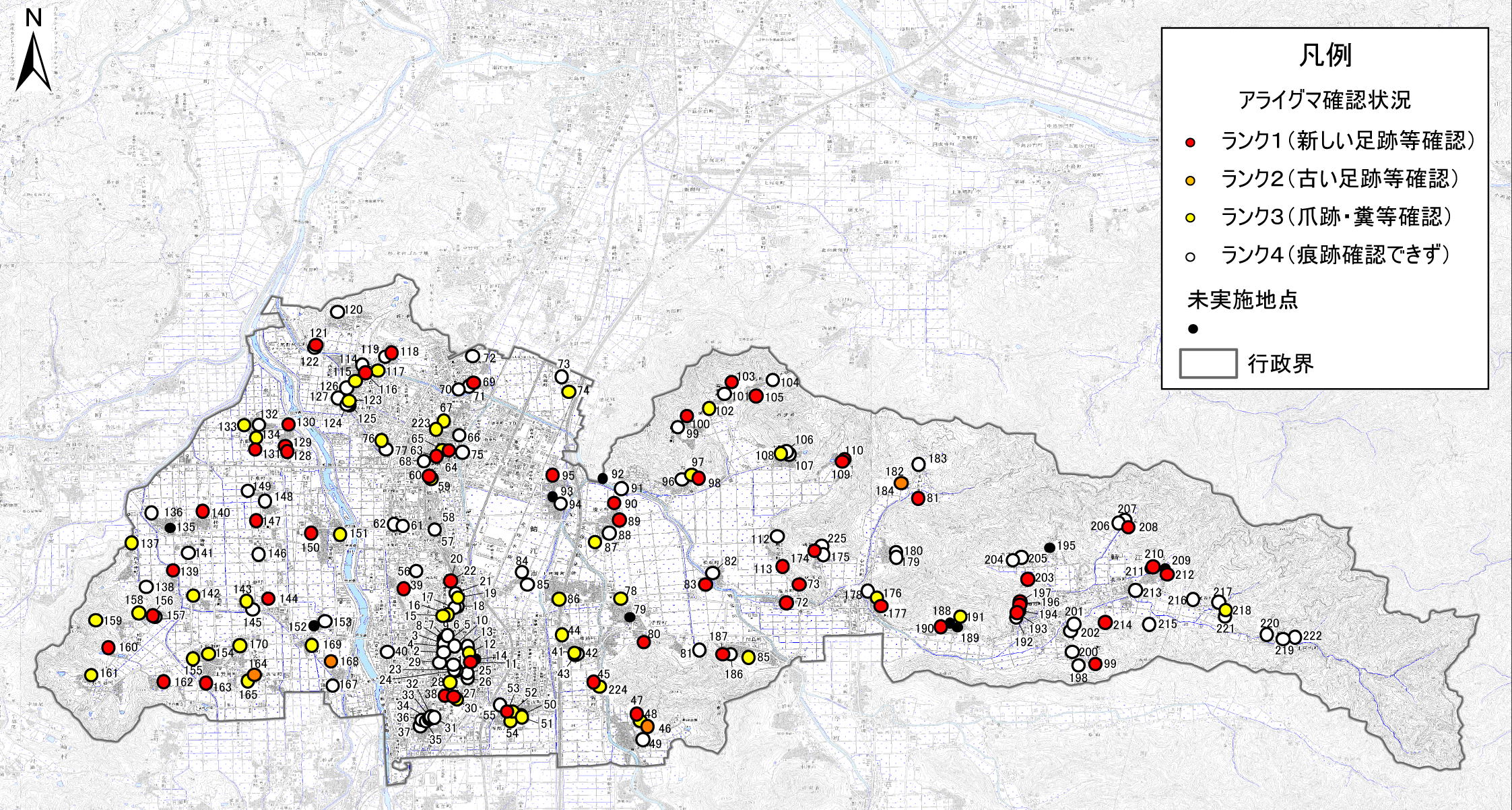Viewport: 1512px width, 810px height.
Task: Click red marker at point 150
Action: tap(310, 533)
